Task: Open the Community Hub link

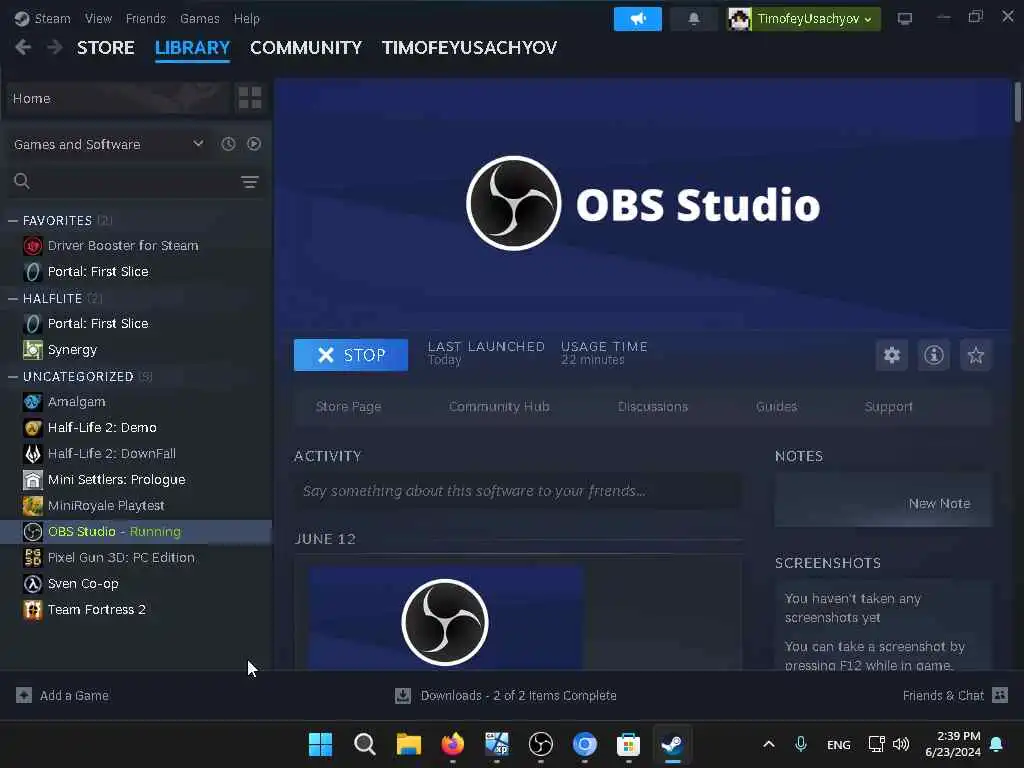Action: click(x=499, y=406)
